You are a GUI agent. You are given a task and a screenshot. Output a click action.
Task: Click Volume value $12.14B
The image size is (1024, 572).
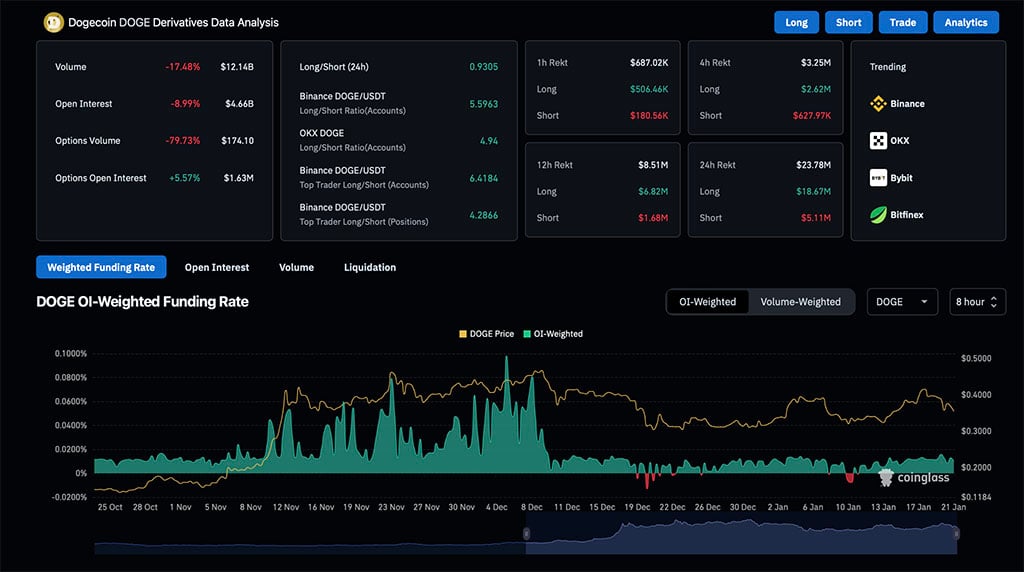[x=237, y=67]
